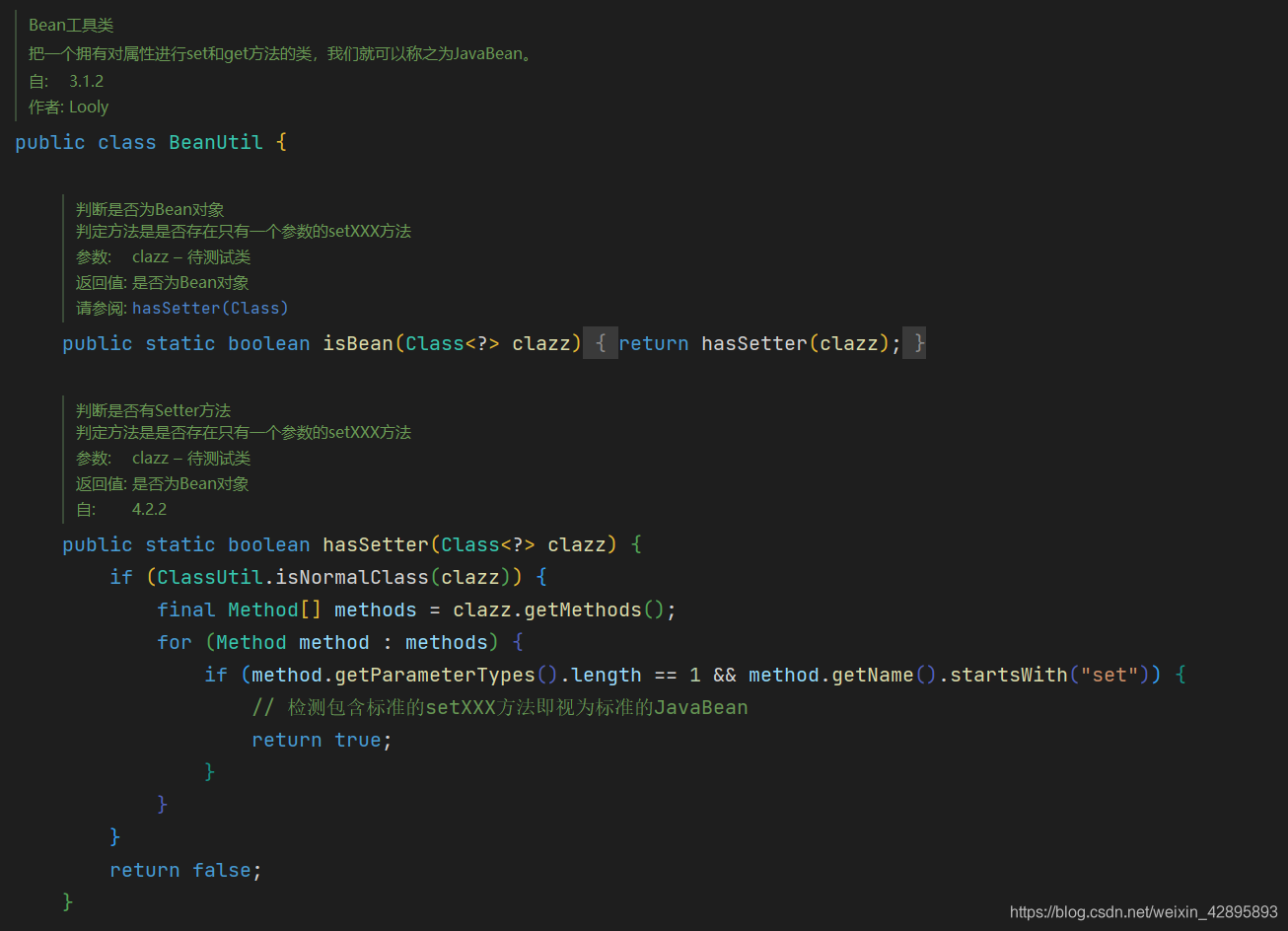Click the author line '作者: Looly'
This screenshot has width=1288, height=931.
click(68, 107)
